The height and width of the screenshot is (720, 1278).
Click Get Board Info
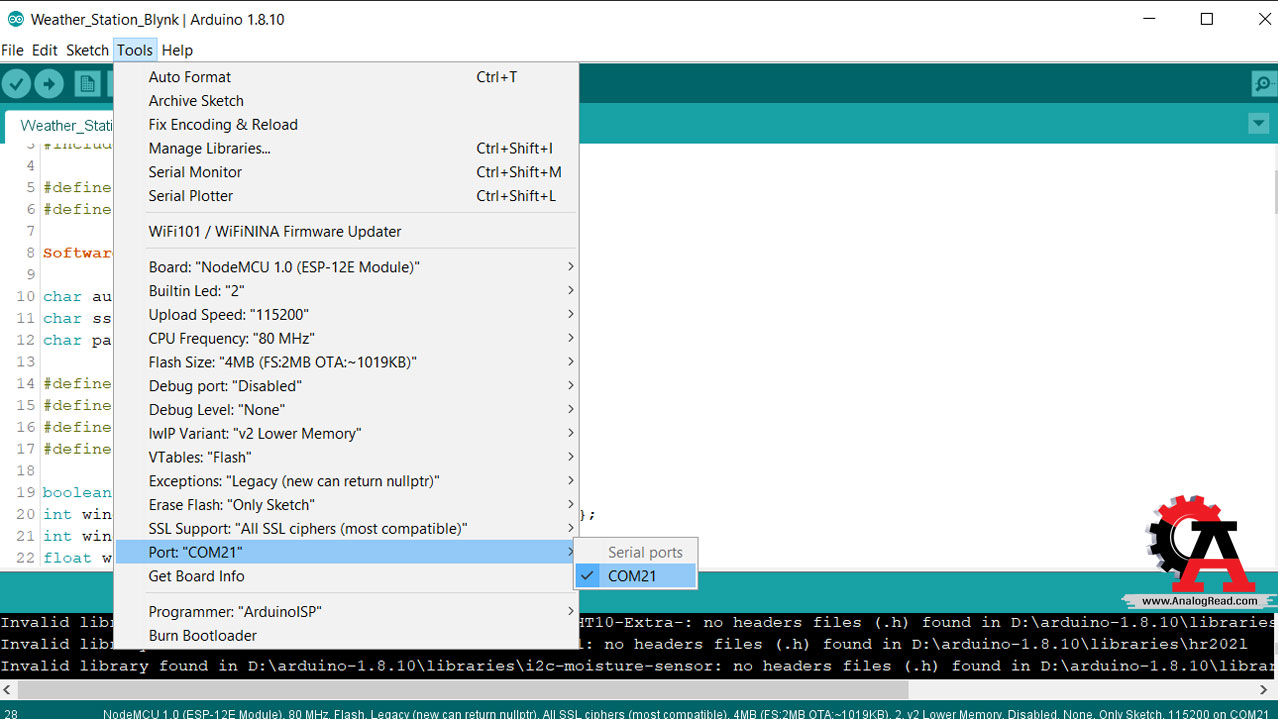tap(346, 576)
